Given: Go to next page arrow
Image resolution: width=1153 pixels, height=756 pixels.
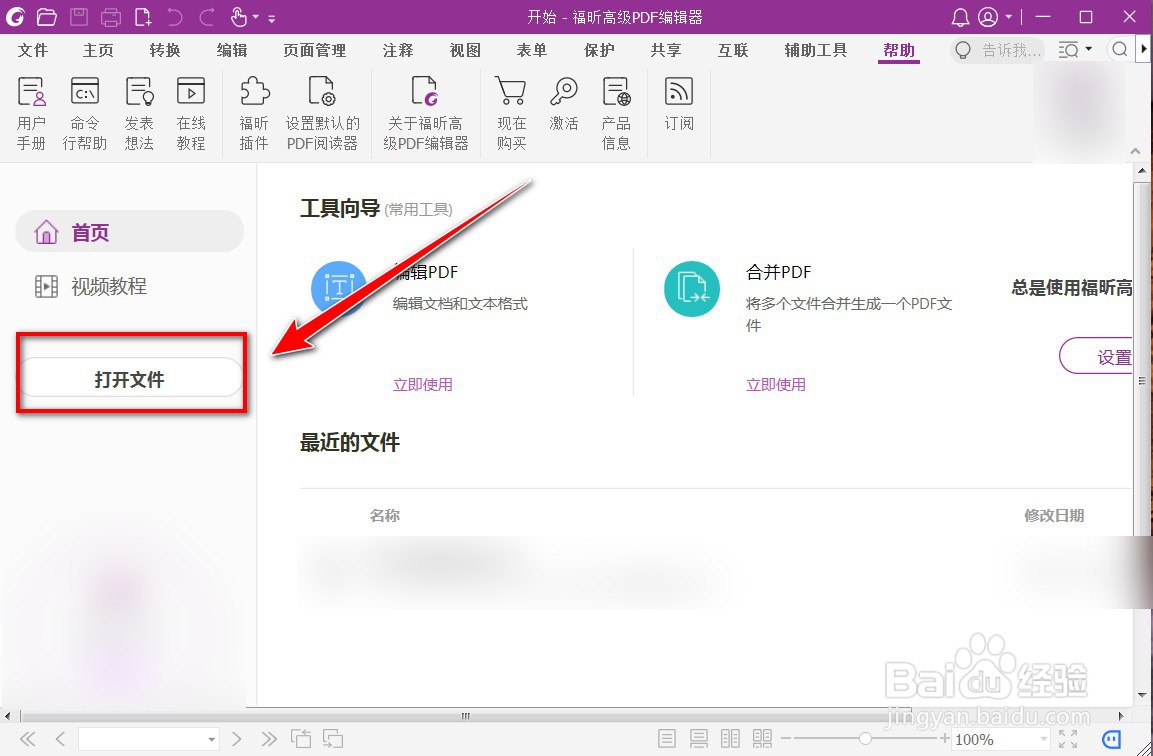Looking at the screenshot, I should click(x=236, y=738).
